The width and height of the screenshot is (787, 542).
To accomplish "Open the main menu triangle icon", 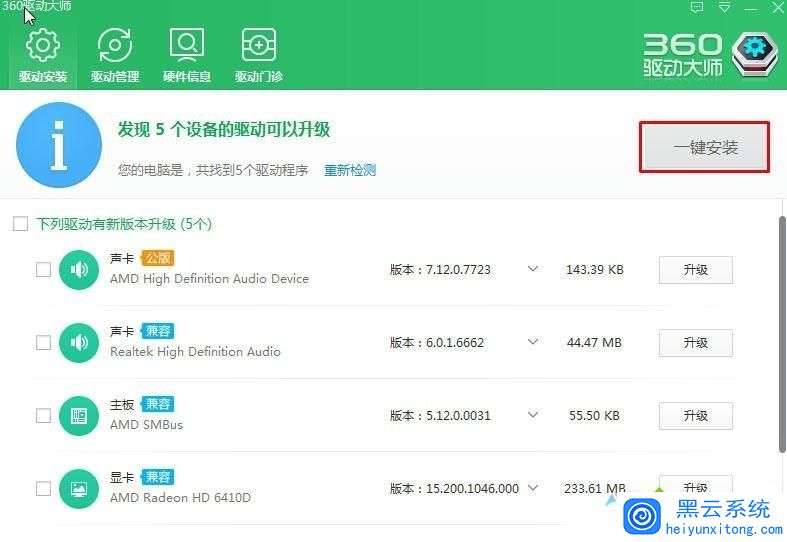I will coord(724,8).
